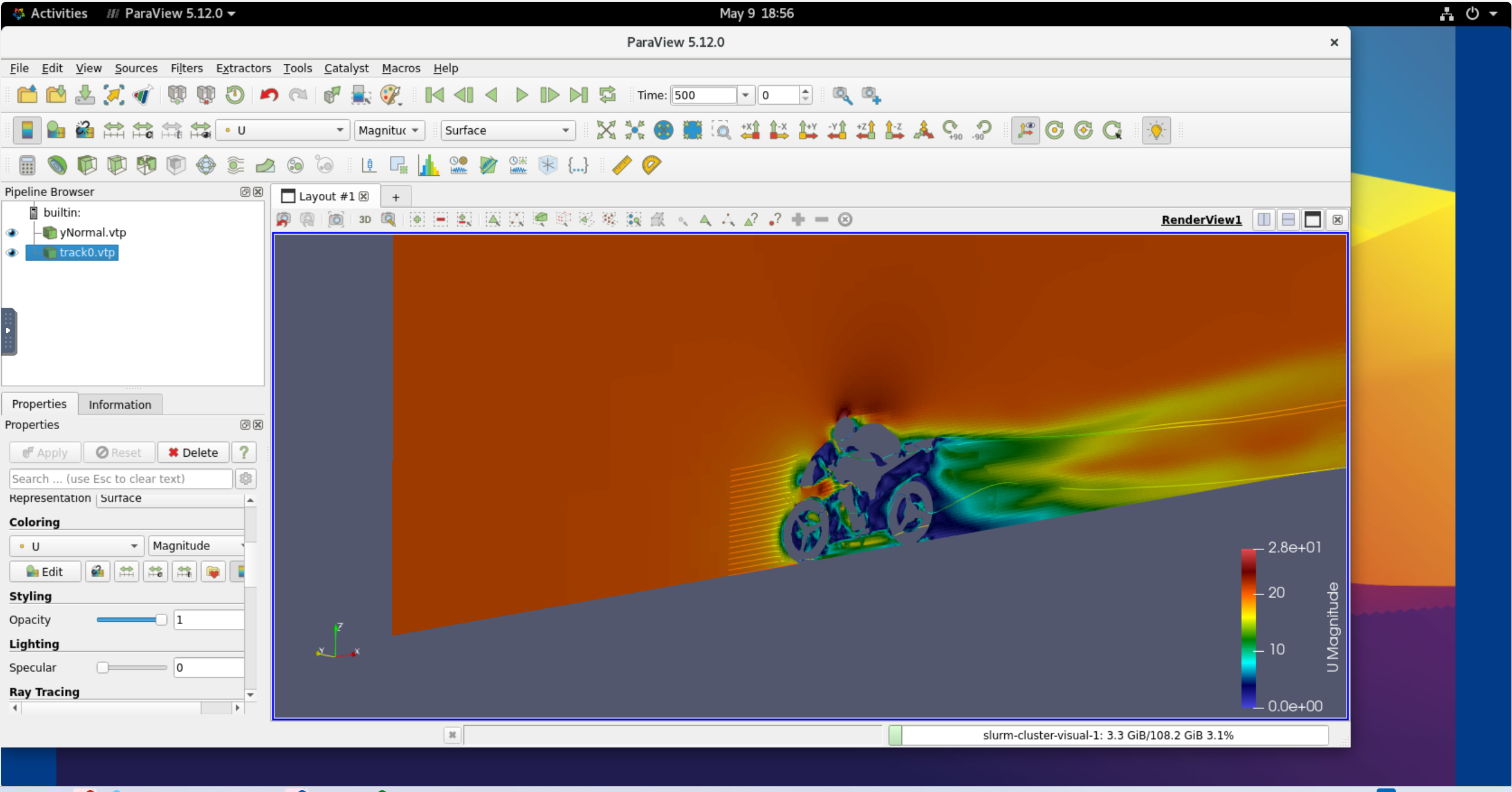
Task: Click the ruler measurement tool icon
Action: (622, 166)
